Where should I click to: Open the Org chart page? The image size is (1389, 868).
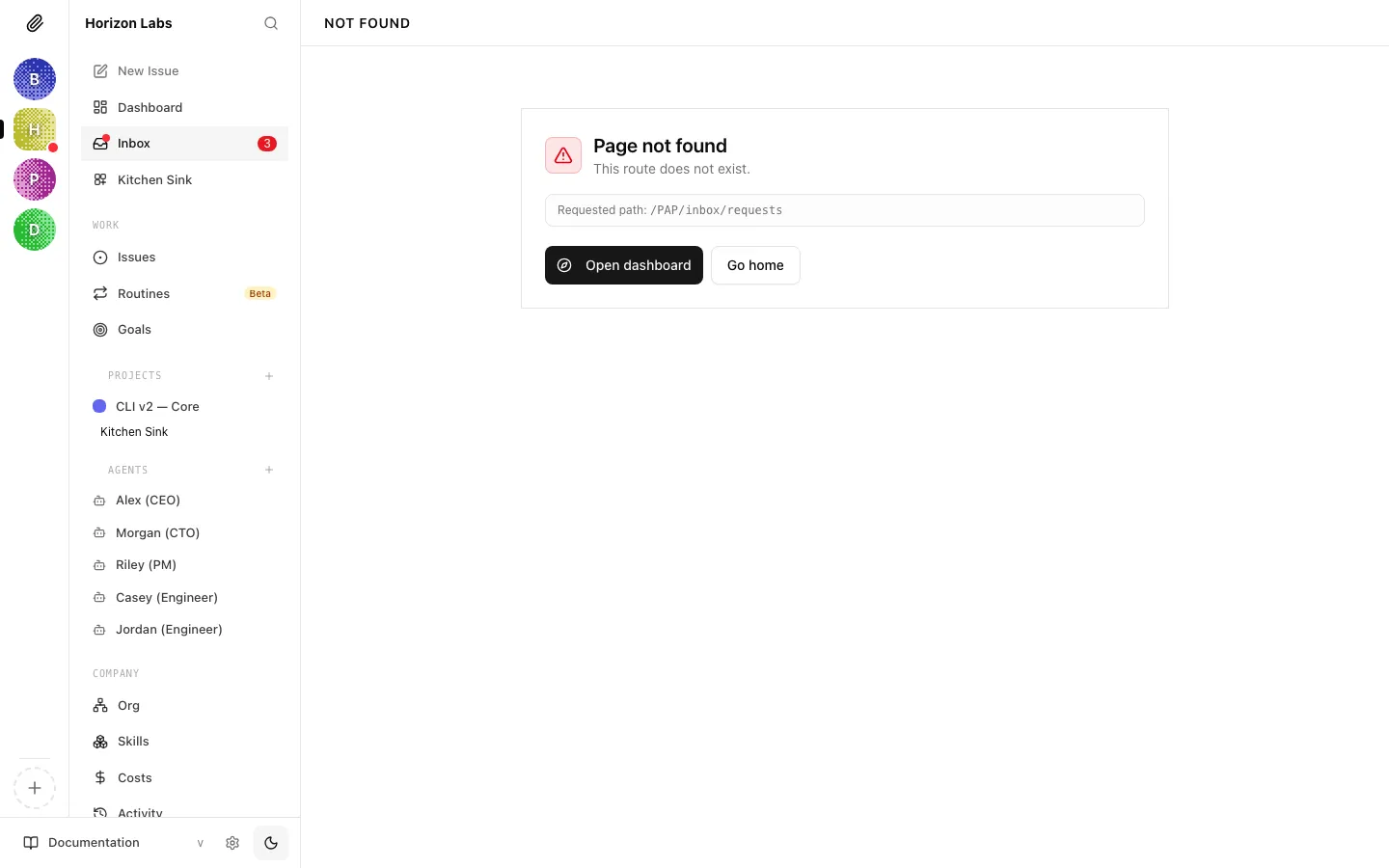(184, 705)
